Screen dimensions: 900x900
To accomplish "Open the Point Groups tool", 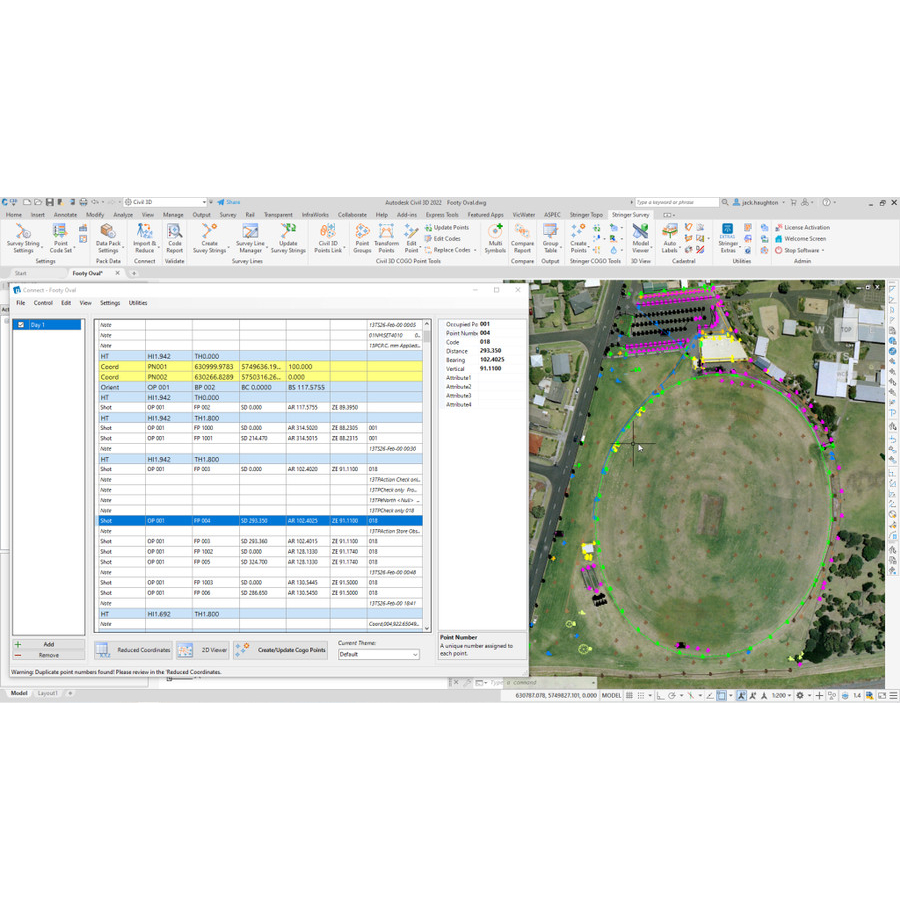I will point(362,238).
